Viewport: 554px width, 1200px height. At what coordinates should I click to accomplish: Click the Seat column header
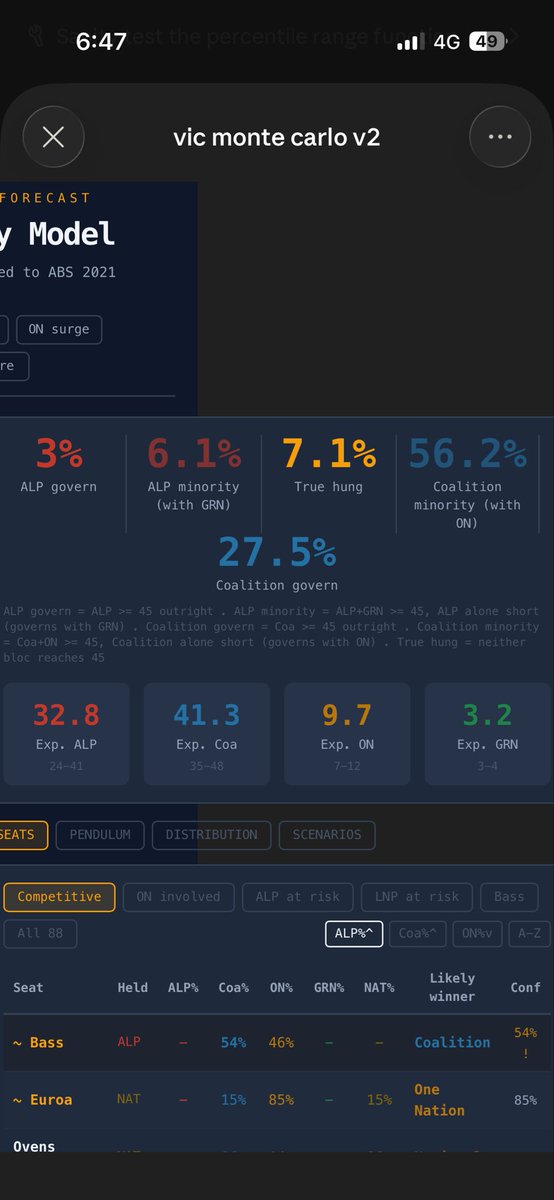(x=29, y=987)
